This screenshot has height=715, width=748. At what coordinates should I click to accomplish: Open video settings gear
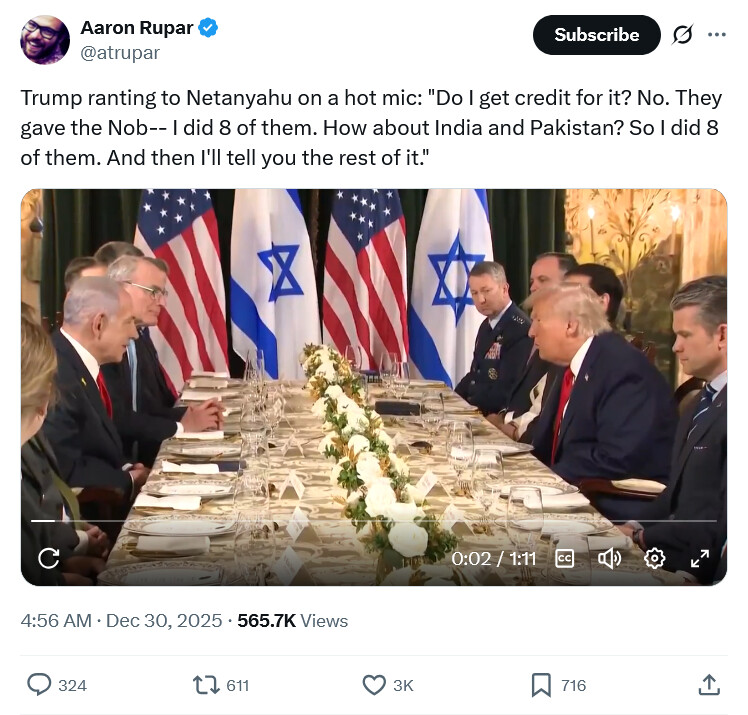tap(655, 558)
